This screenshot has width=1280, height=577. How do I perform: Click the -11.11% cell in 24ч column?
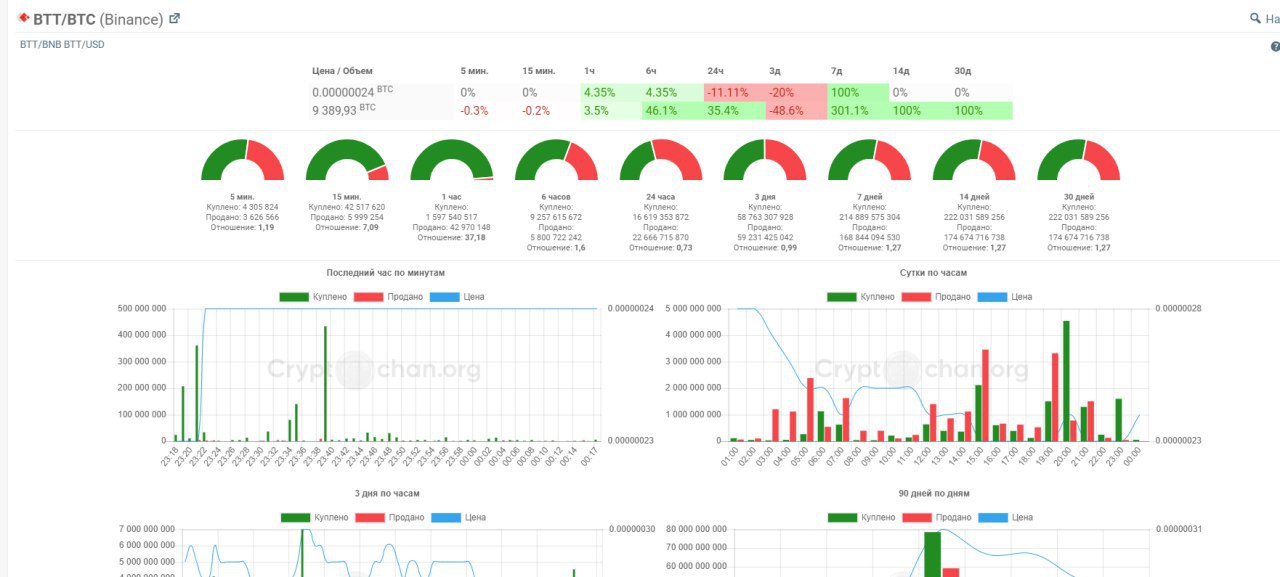(734, 92)
